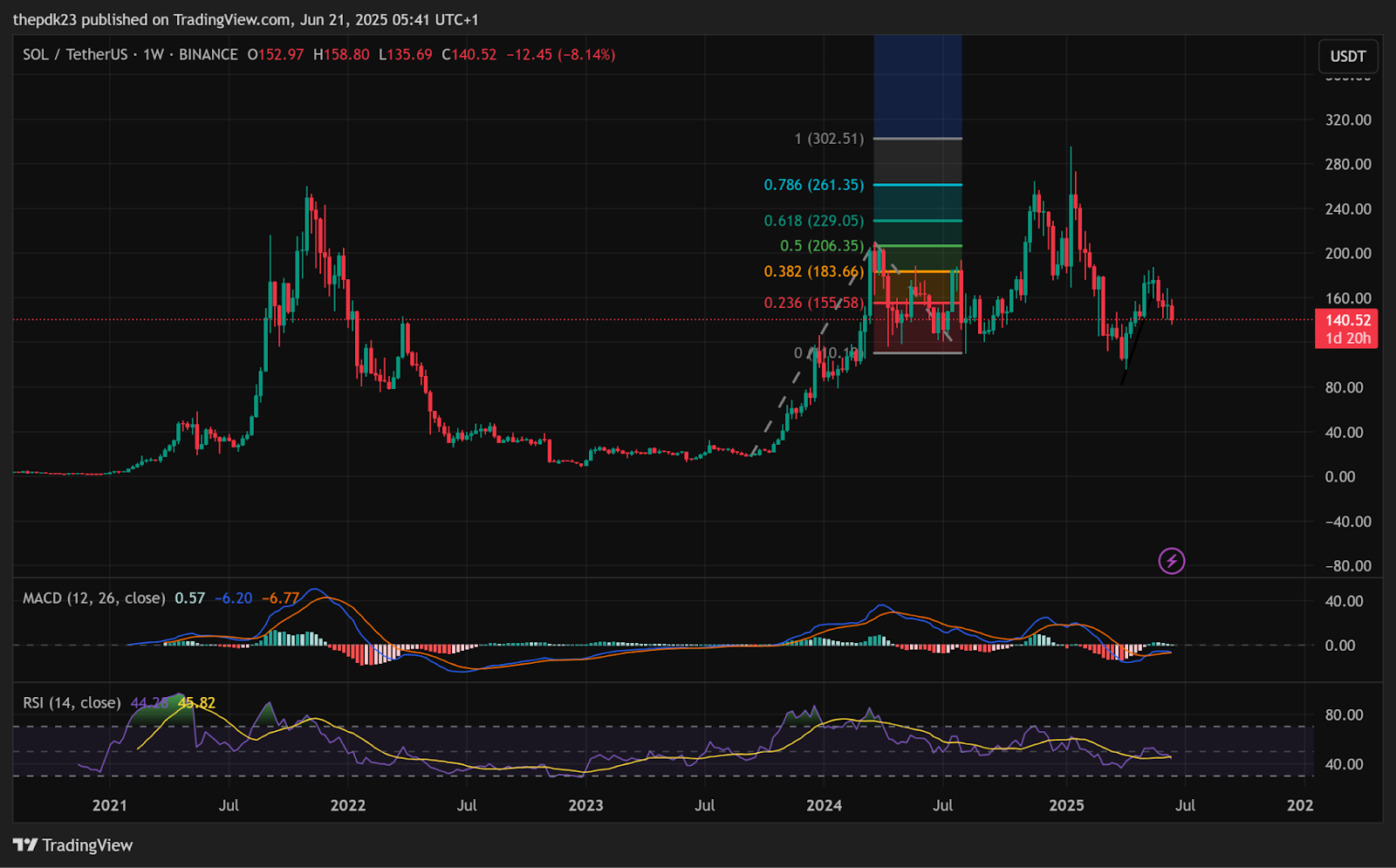Click the 1W interval label in header
The width and height of the screenshot is (1396, 868).
click(154, 54)
